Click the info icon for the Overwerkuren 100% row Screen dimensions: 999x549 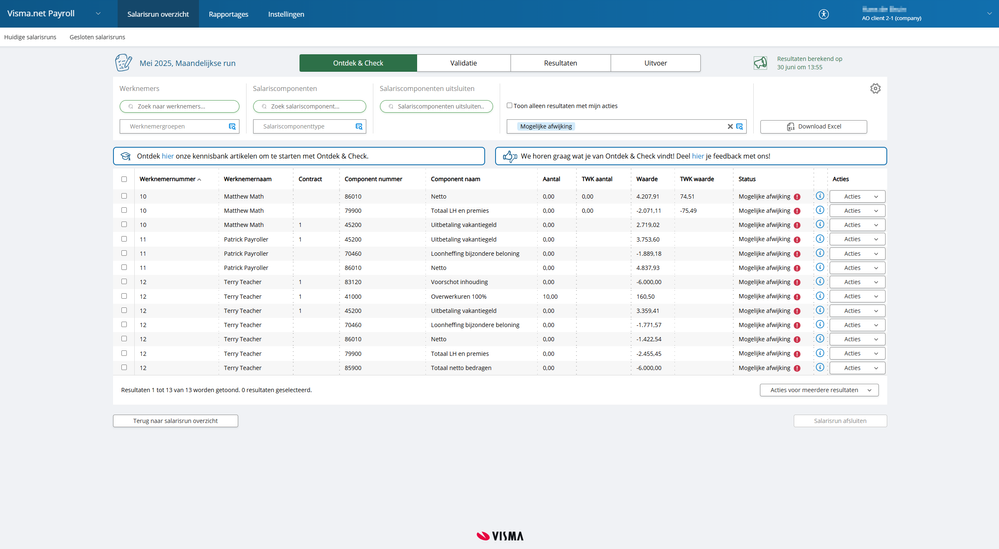[820, 296]
